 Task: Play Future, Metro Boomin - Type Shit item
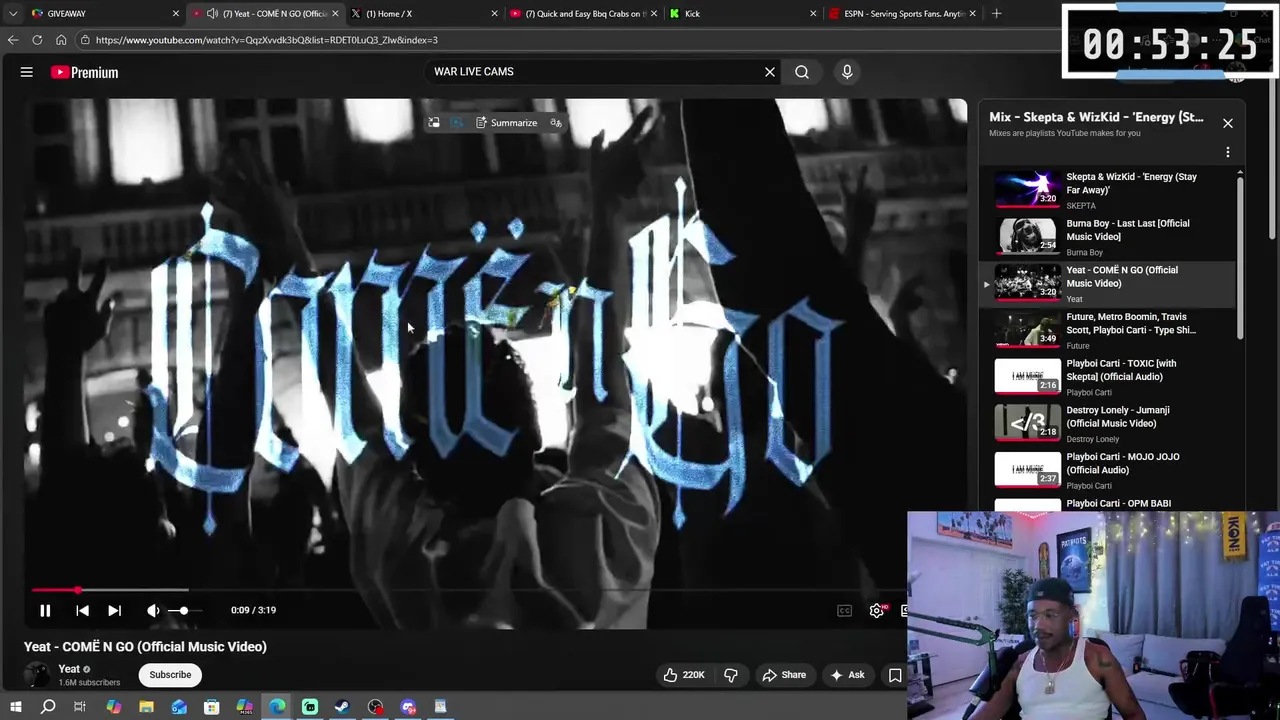click(x=1108, y=330)
